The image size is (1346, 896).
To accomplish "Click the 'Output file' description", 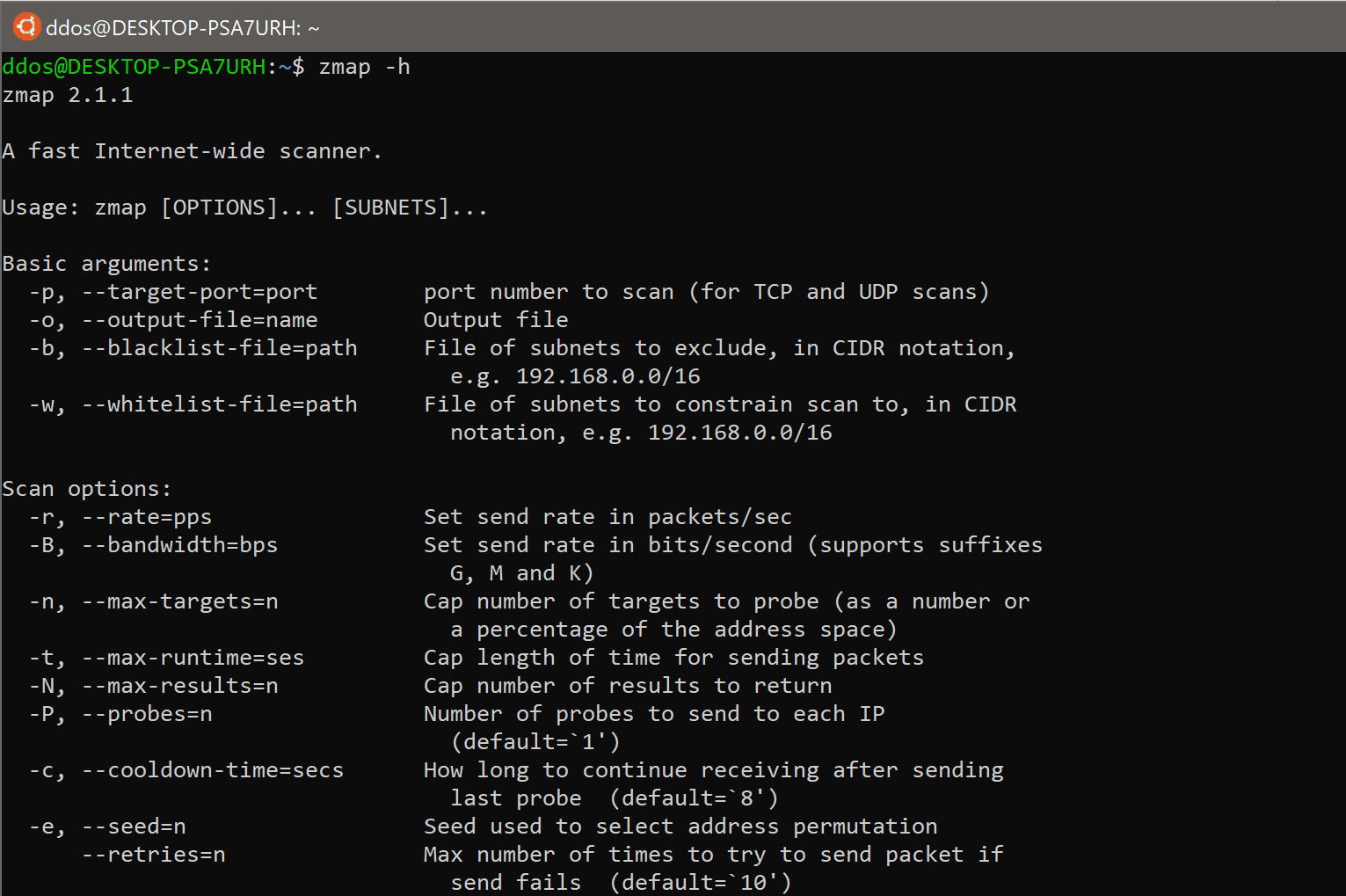I will [x=496, y=320].
